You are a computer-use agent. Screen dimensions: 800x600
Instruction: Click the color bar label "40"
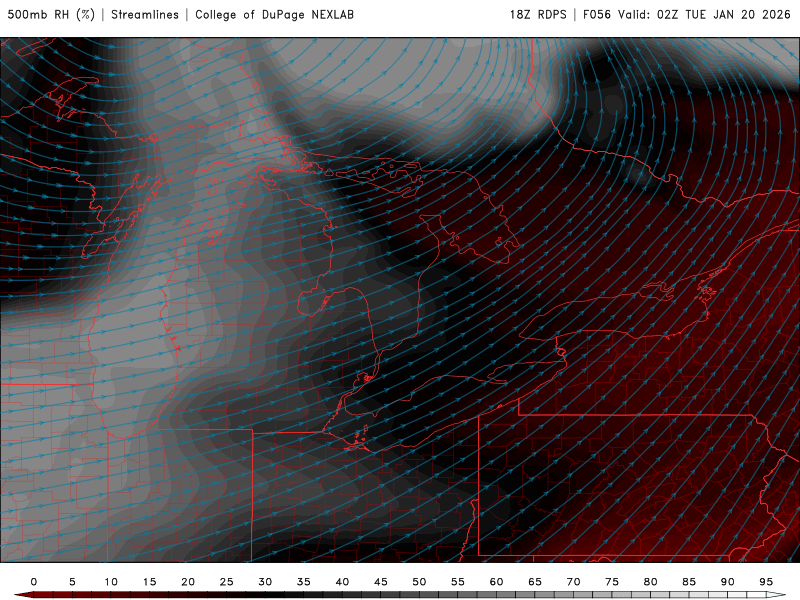pos(342,582)
